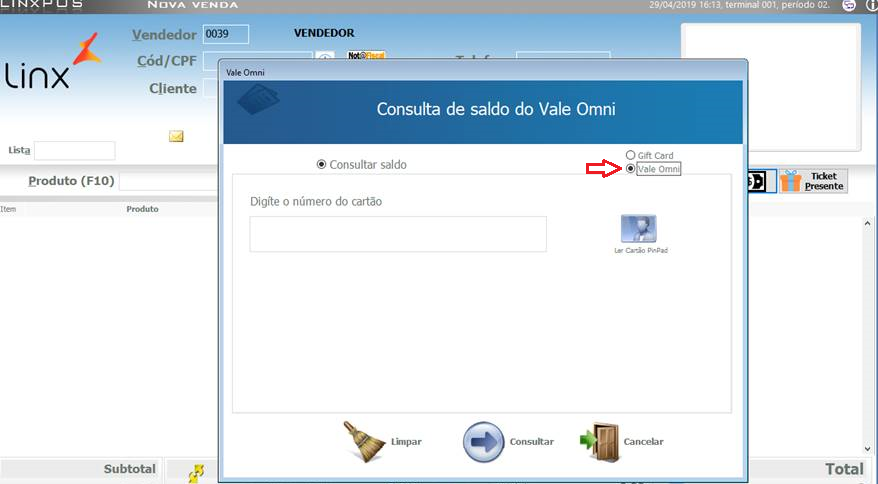Click the Ler Cartão PinPad icon

(x=639, y=229)
